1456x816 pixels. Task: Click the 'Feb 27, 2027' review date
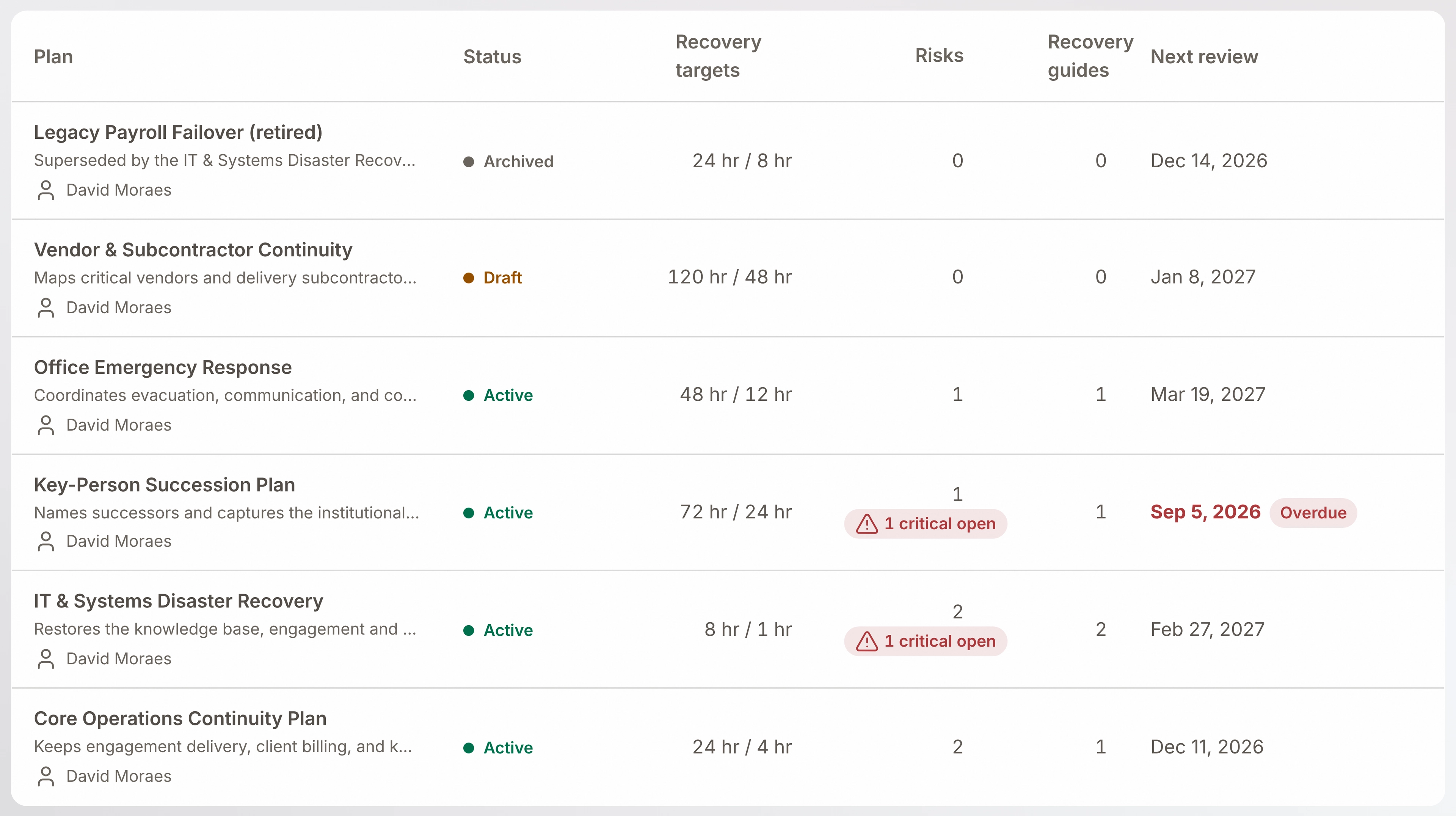click(x=1207, y=629)
